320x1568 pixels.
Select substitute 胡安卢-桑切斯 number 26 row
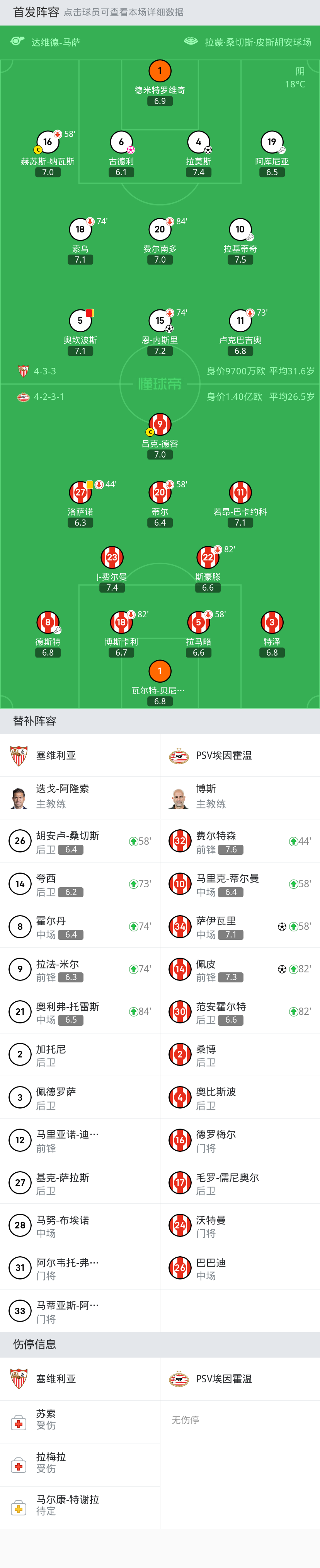(x=80, y=841)
